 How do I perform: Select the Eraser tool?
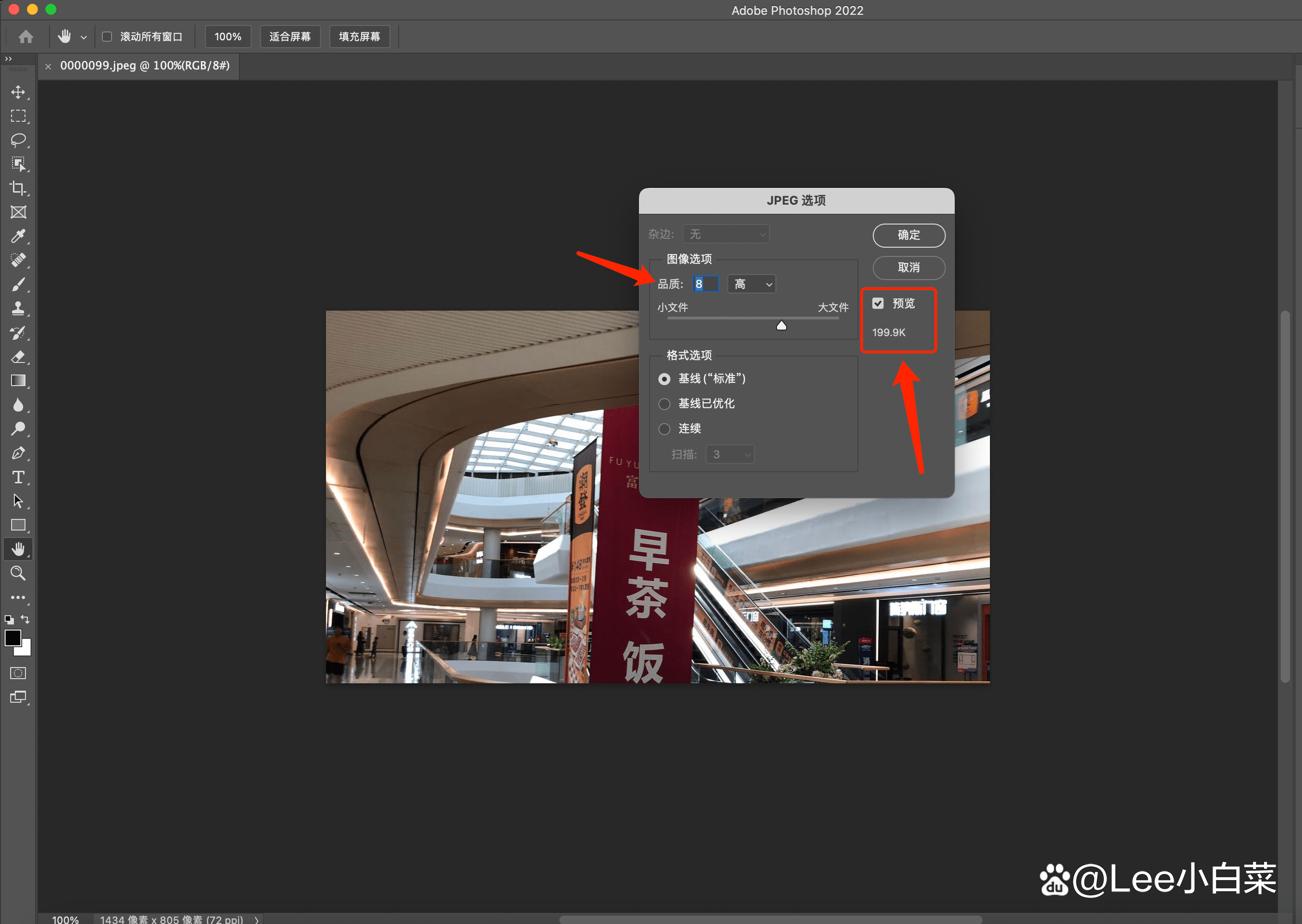[18, 357]
